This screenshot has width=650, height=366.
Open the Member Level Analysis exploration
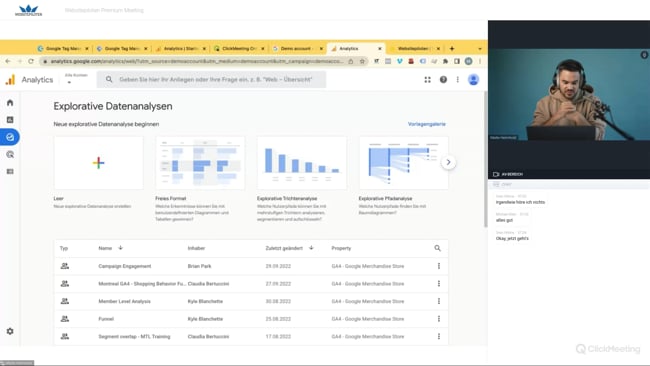(x=124, y=301)
